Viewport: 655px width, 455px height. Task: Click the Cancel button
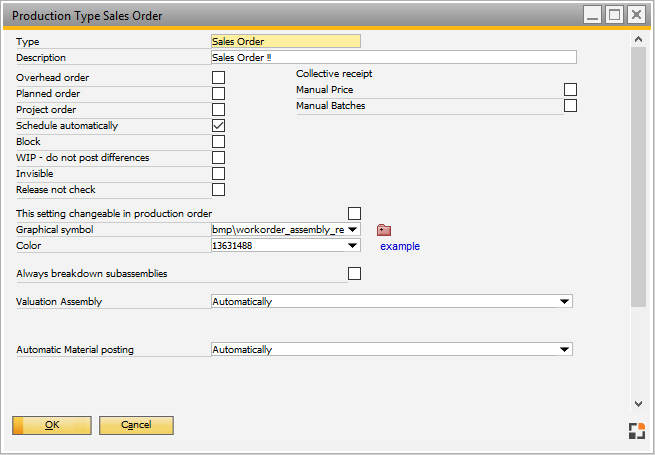click(x=136, y=425)
